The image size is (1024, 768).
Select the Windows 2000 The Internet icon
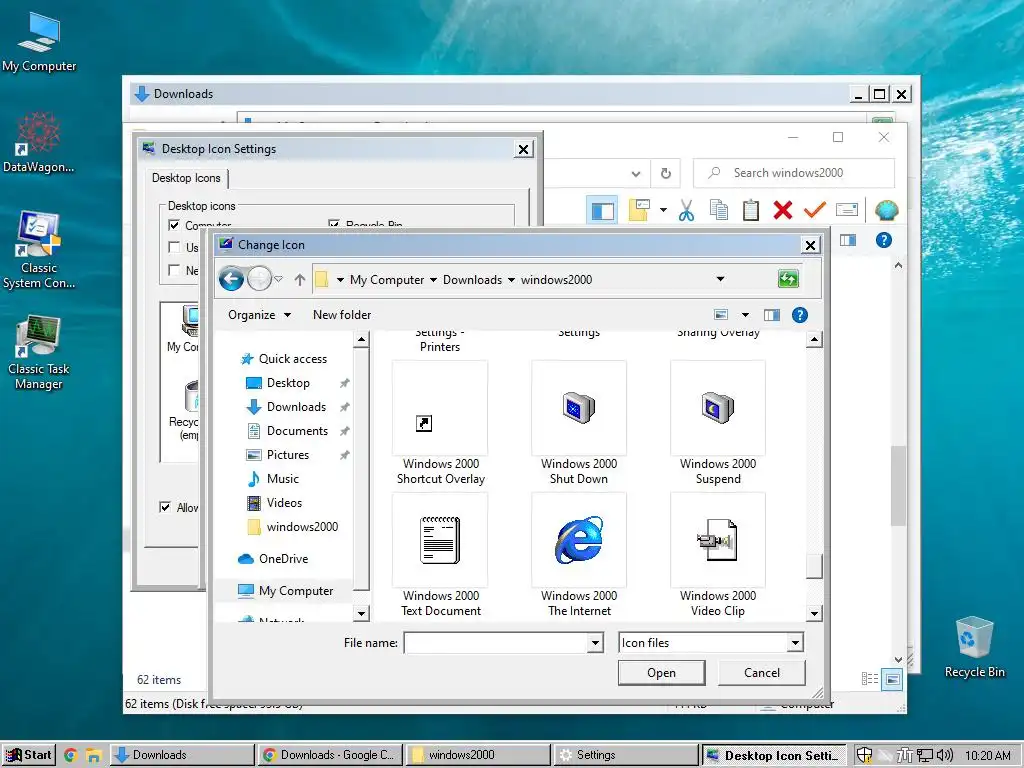pos(579,555)
